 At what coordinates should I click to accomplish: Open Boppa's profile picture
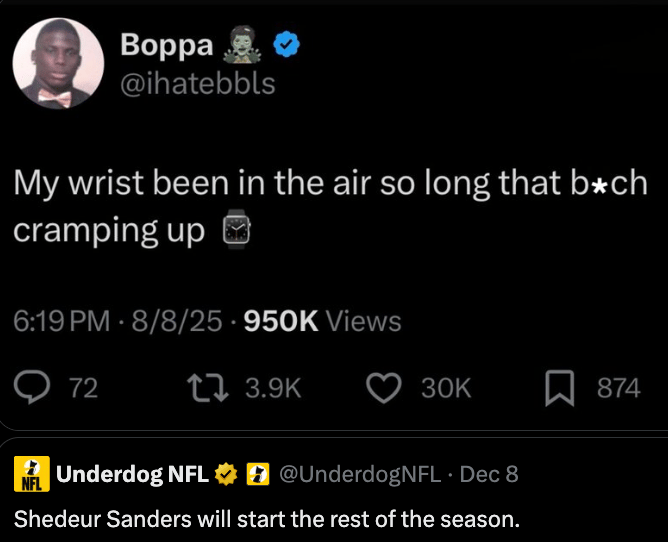57,62
